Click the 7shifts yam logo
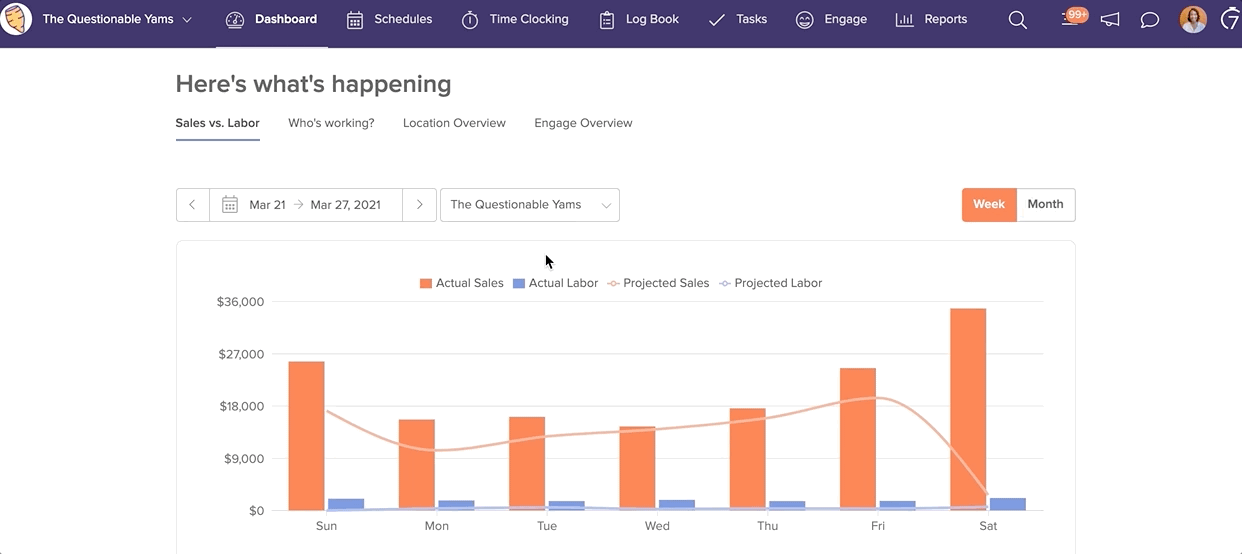 click(x=16, y=19)
